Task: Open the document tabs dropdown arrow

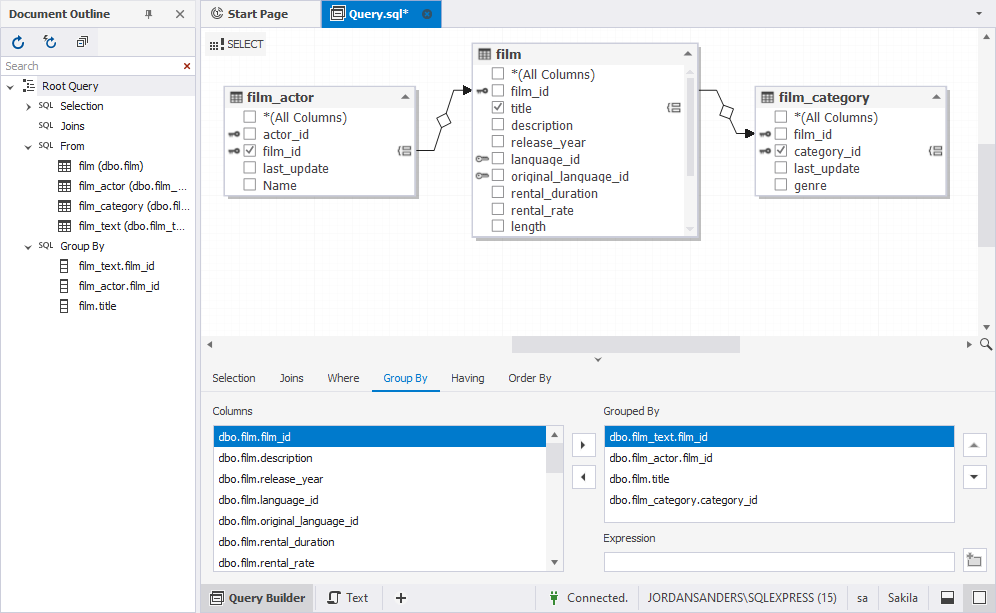Action: click(979, 14)
